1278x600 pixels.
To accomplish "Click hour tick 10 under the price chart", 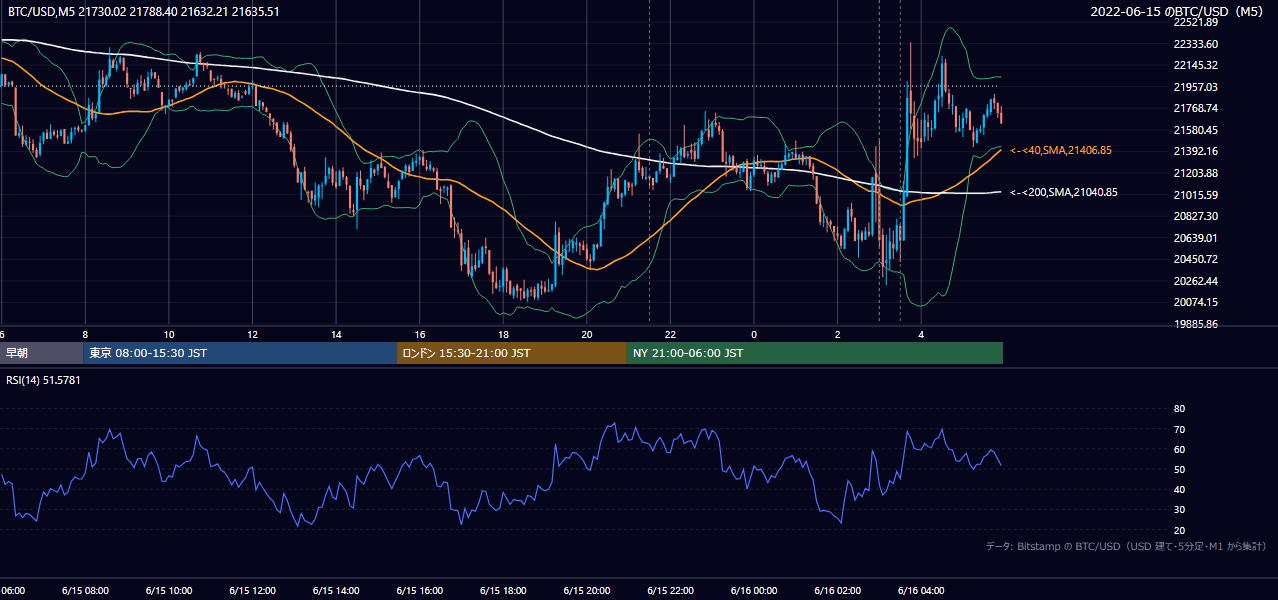I will (169, 334).
